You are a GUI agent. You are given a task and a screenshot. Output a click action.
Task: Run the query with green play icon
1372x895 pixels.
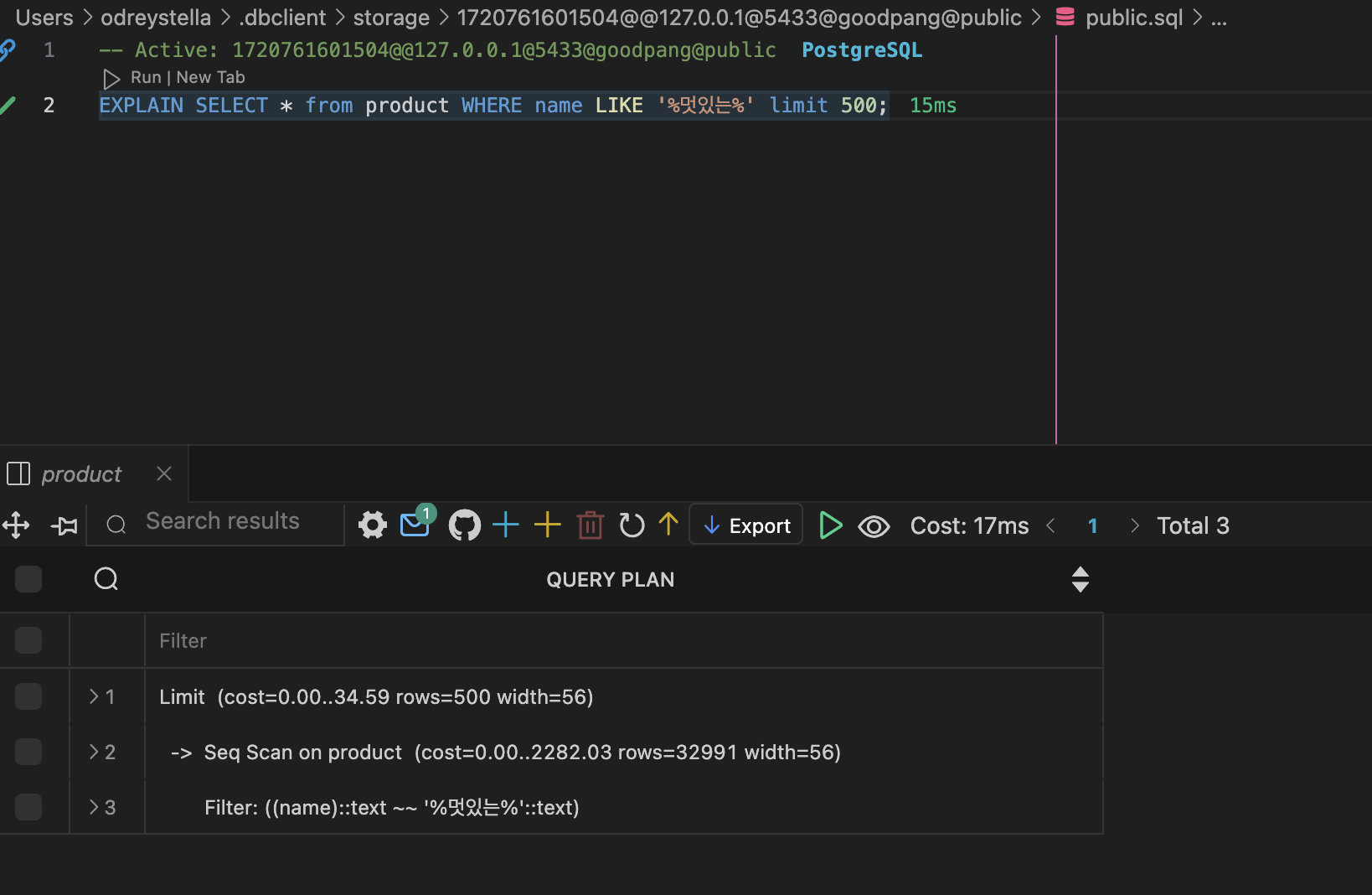[x=830, y=525]
